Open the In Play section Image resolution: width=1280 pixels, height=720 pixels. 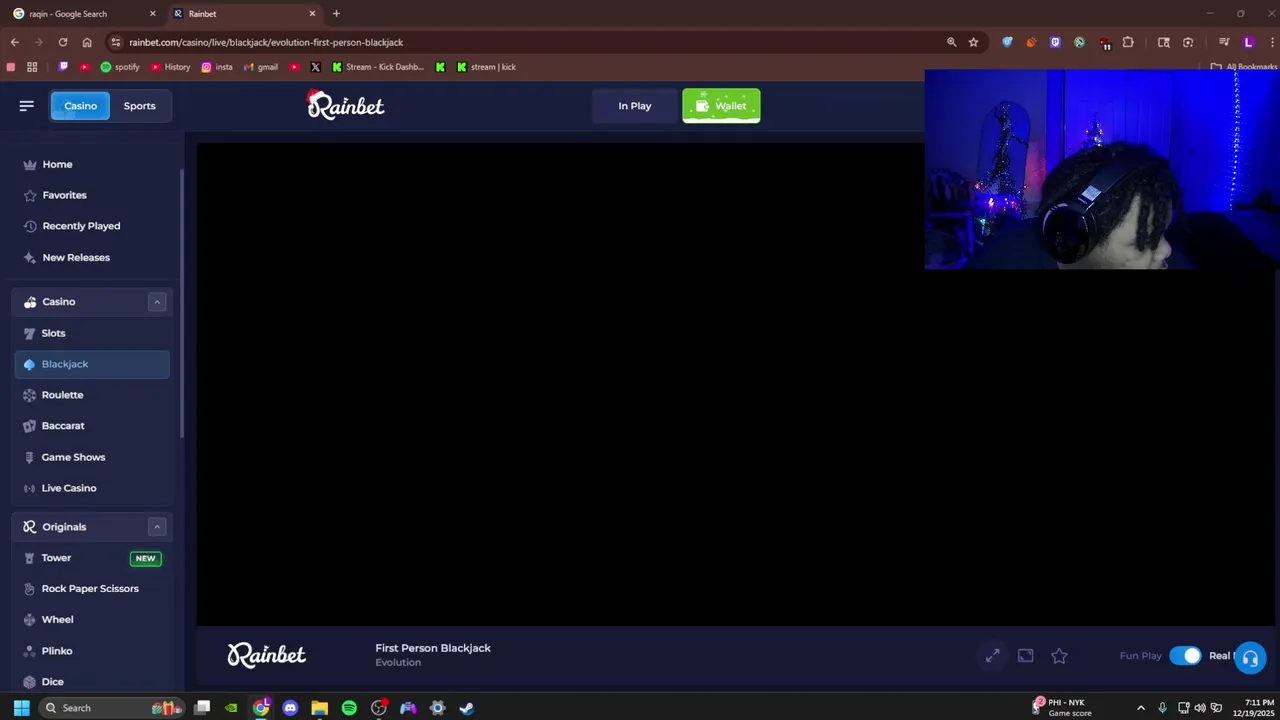634,106
